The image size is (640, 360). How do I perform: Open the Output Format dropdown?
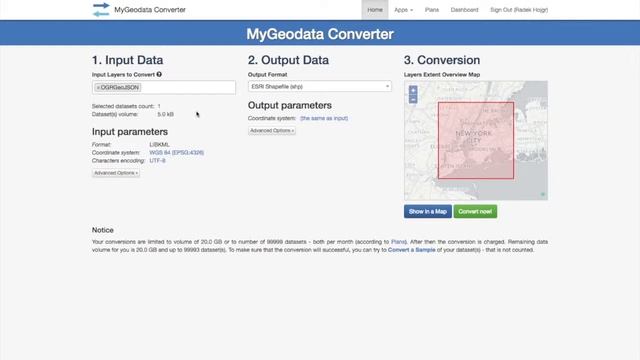(x=320, y=87)
